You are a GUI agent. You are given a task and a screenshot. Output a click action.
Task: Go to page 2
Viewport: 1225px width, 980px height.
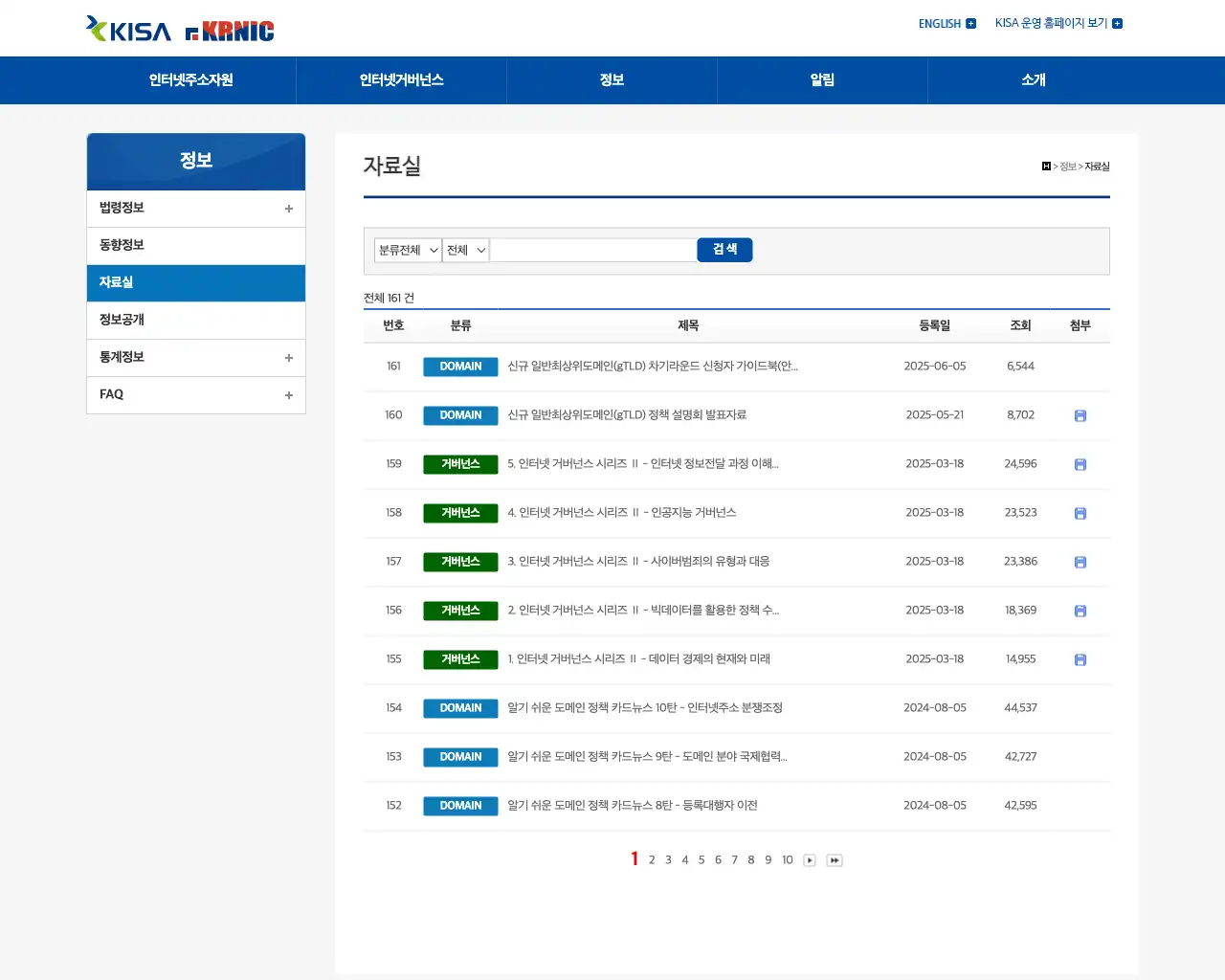[x=652, y=860]
